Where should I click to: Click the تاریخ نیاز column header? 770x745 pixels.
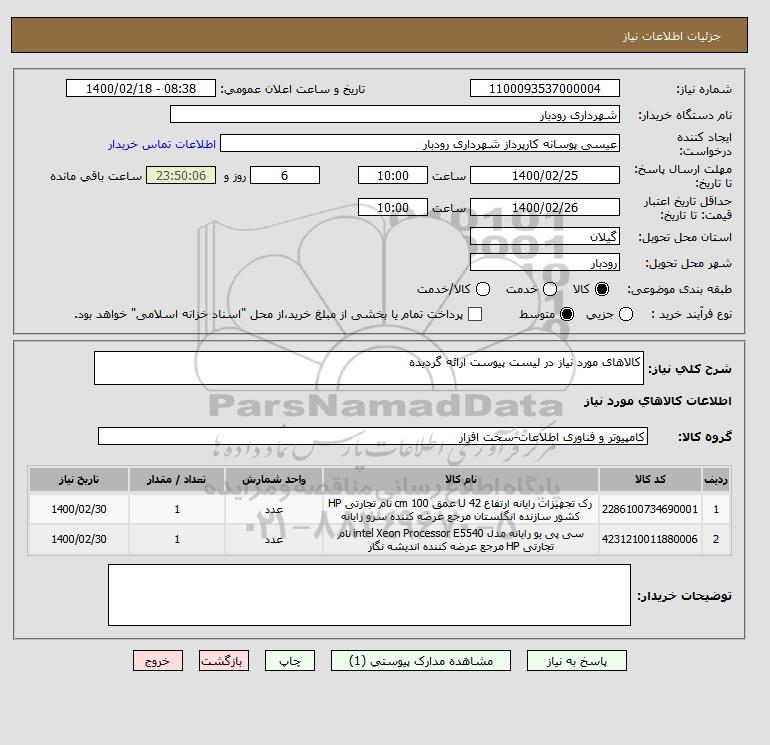pos(79,479)
